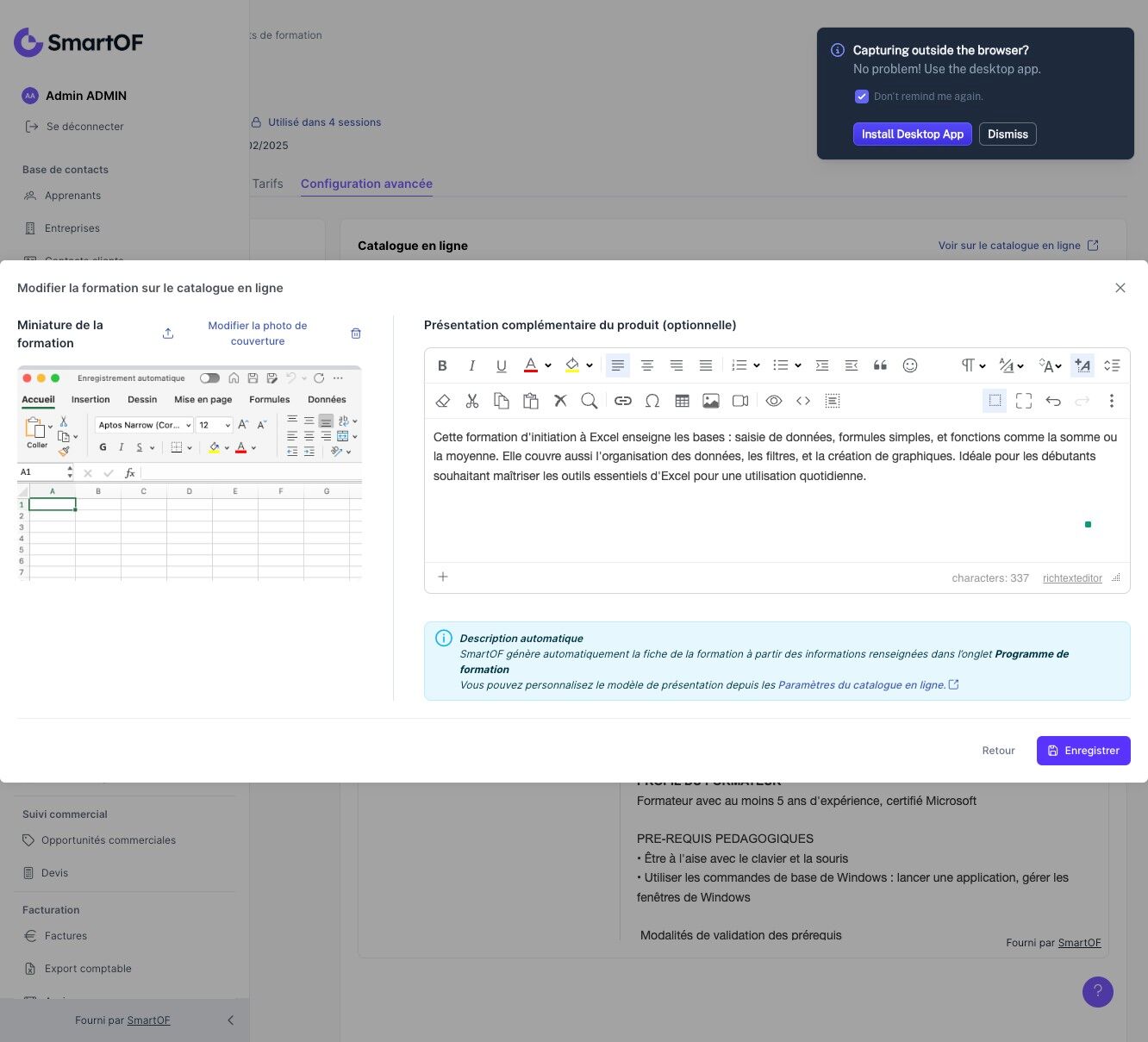The width and height of the screenshot is (1148, 1042).
Task: Go to Opportunités commerciales
Action: pyautogui.click(x=108, y=840)
